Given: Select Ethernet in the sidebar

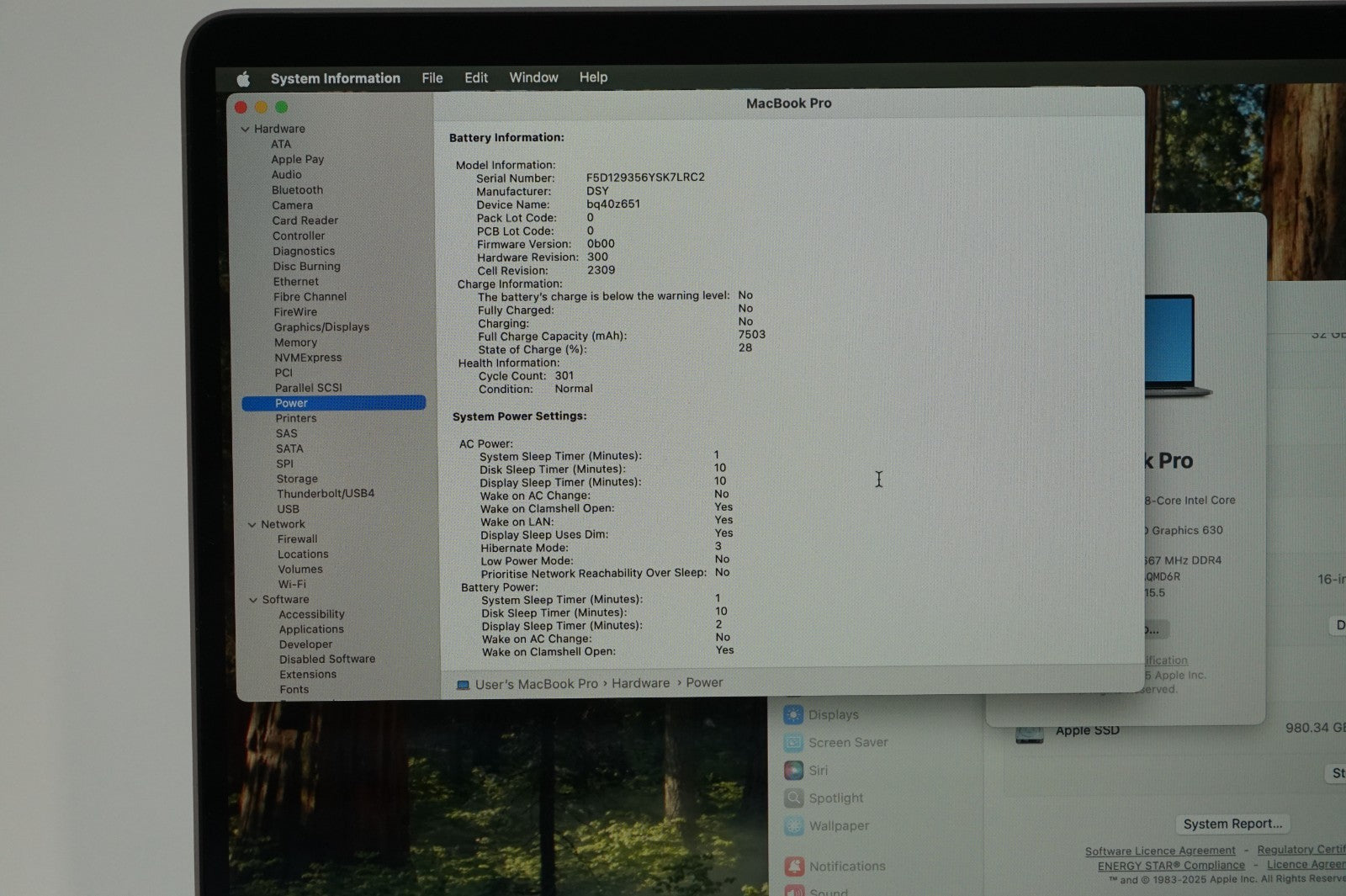Looking at the screenshot, I should coord(295,282).
